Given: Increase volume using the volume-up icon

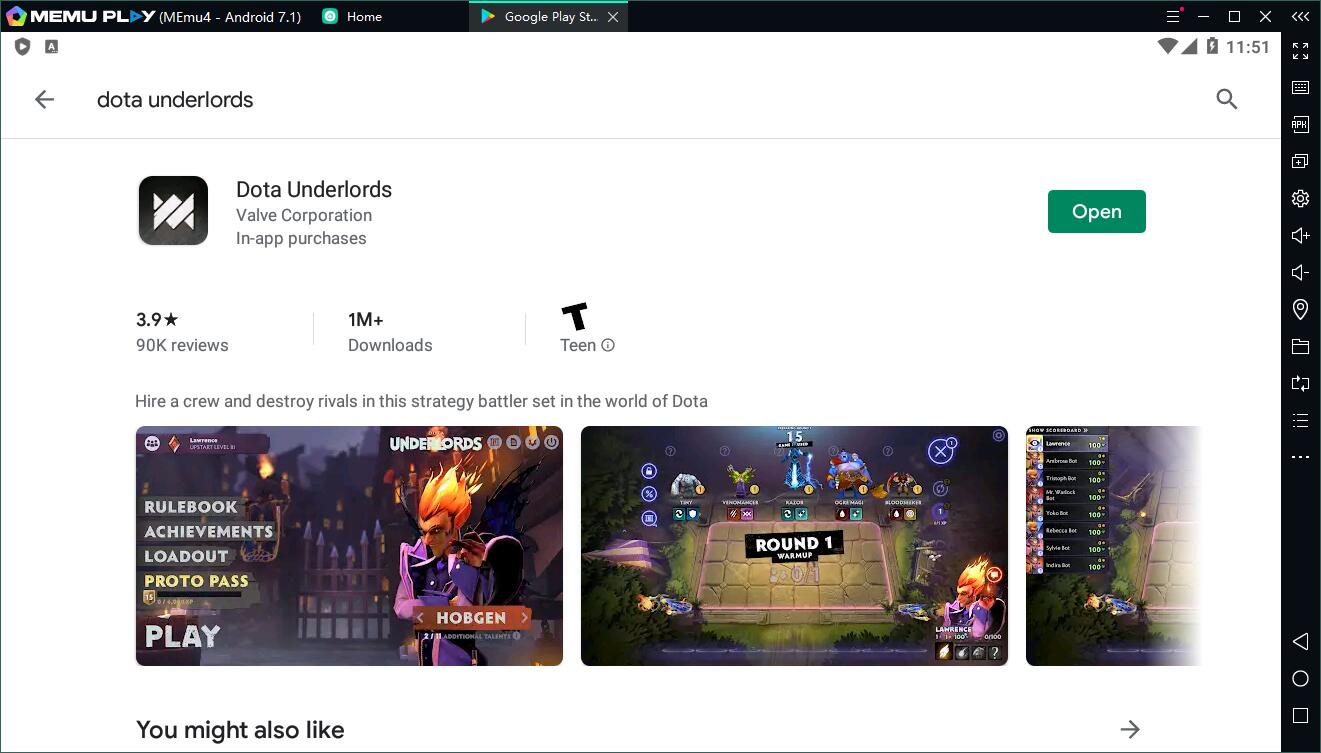Looking at the screenshot, I should 1300,235.
